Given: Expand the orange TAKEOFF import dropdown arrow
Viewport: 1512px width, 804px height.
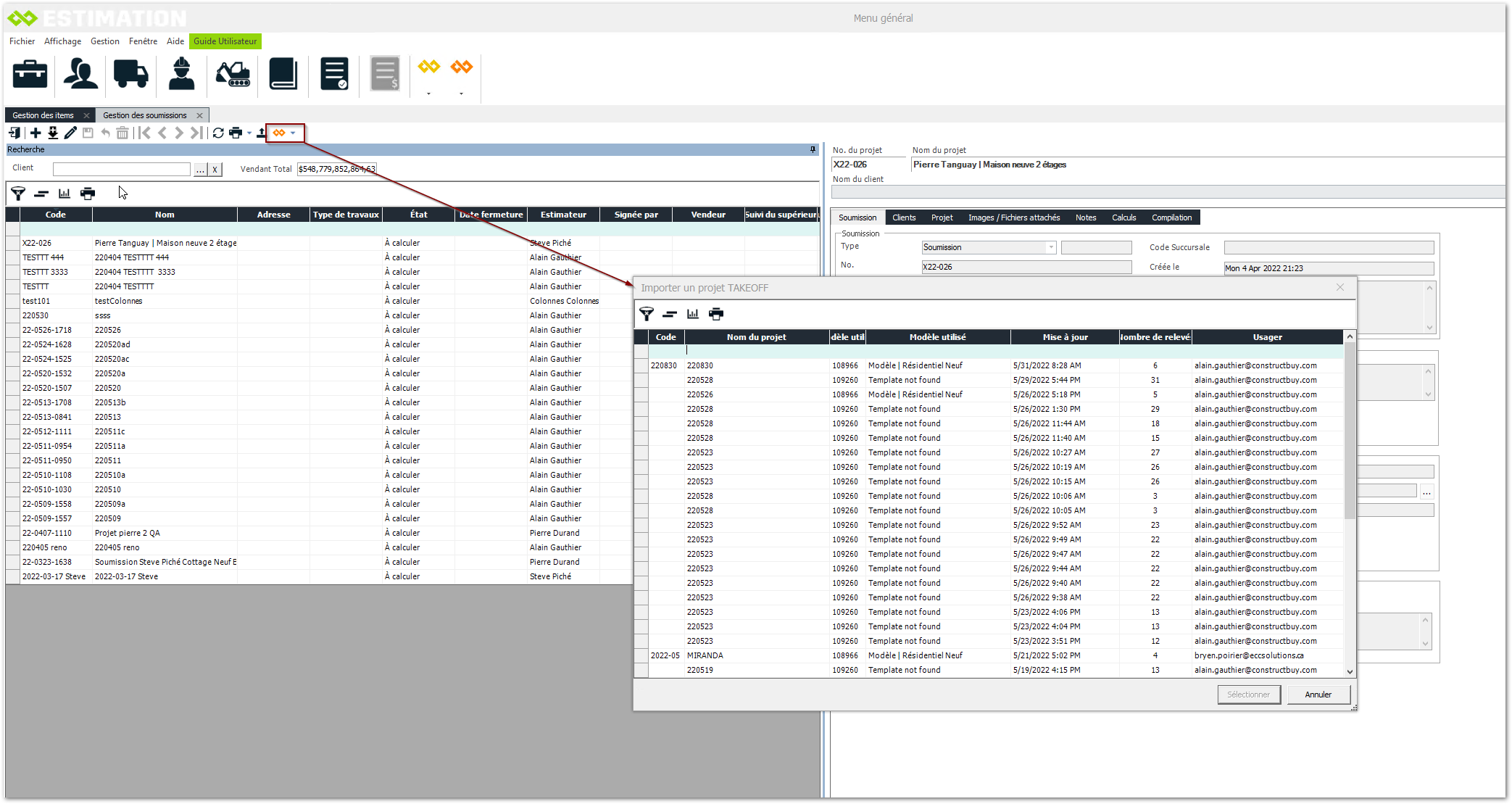Looking at the screenshot, I should (x=293, y=133).
